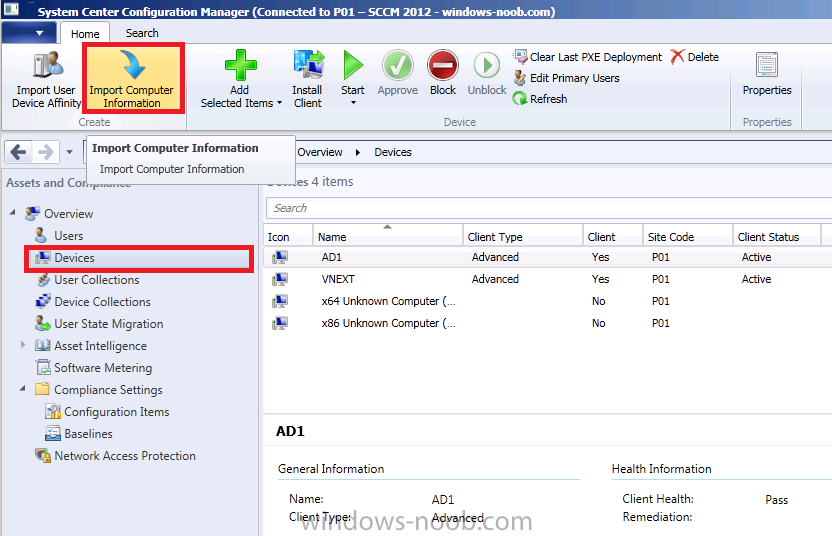
Task: Select Devices in the navigation tree
Action: [x=139, y=258]
